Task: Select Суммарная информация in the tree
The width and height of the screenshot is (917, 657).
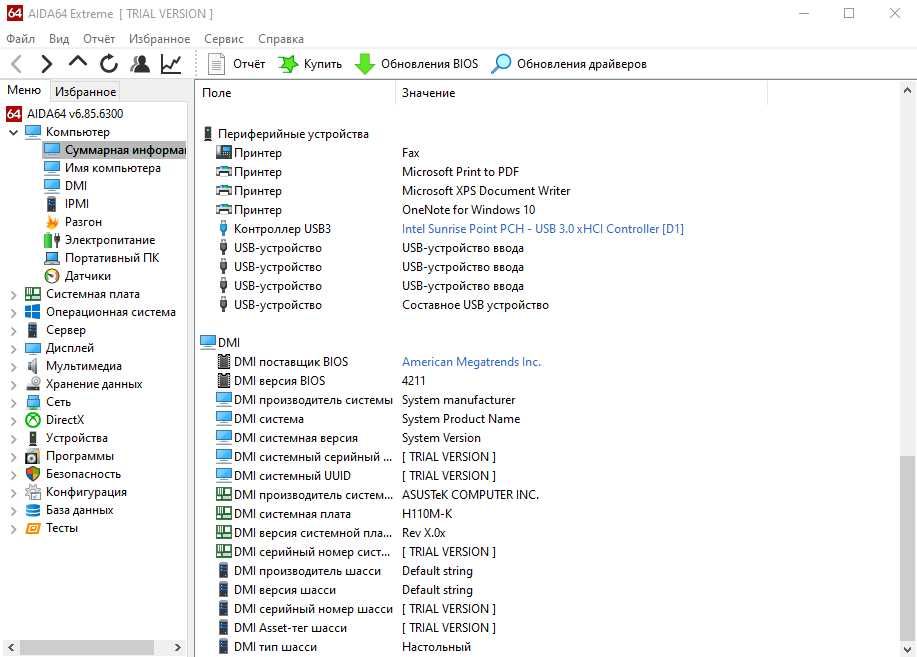Action: (x=115, y=150)
